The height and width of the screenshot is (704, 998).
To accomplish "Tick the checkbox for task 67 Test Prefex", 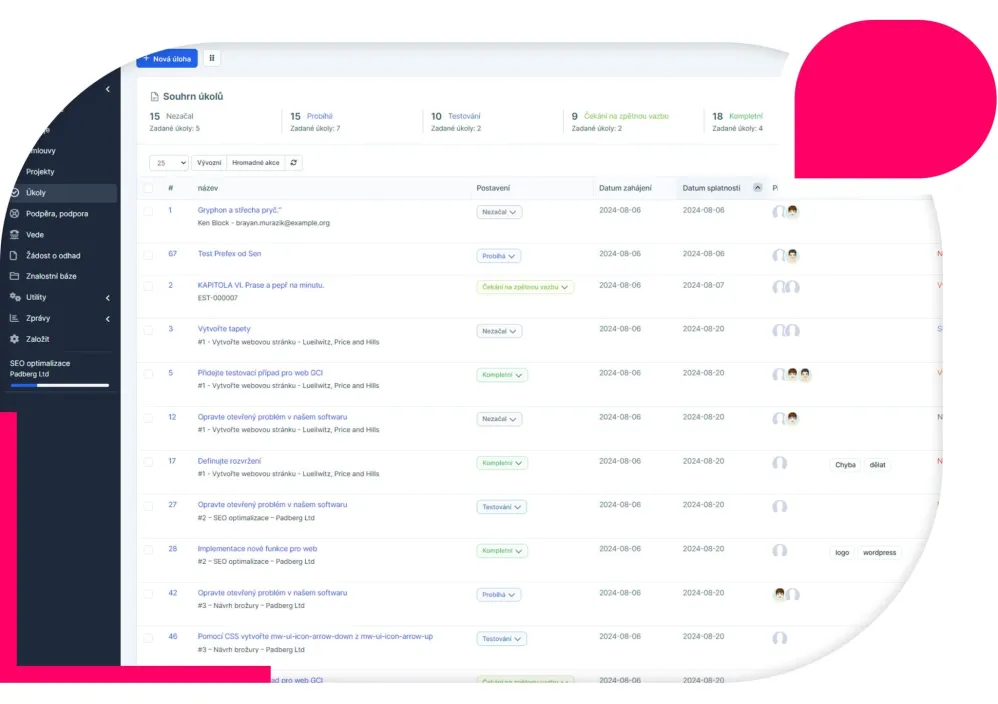I will point(146,255).
